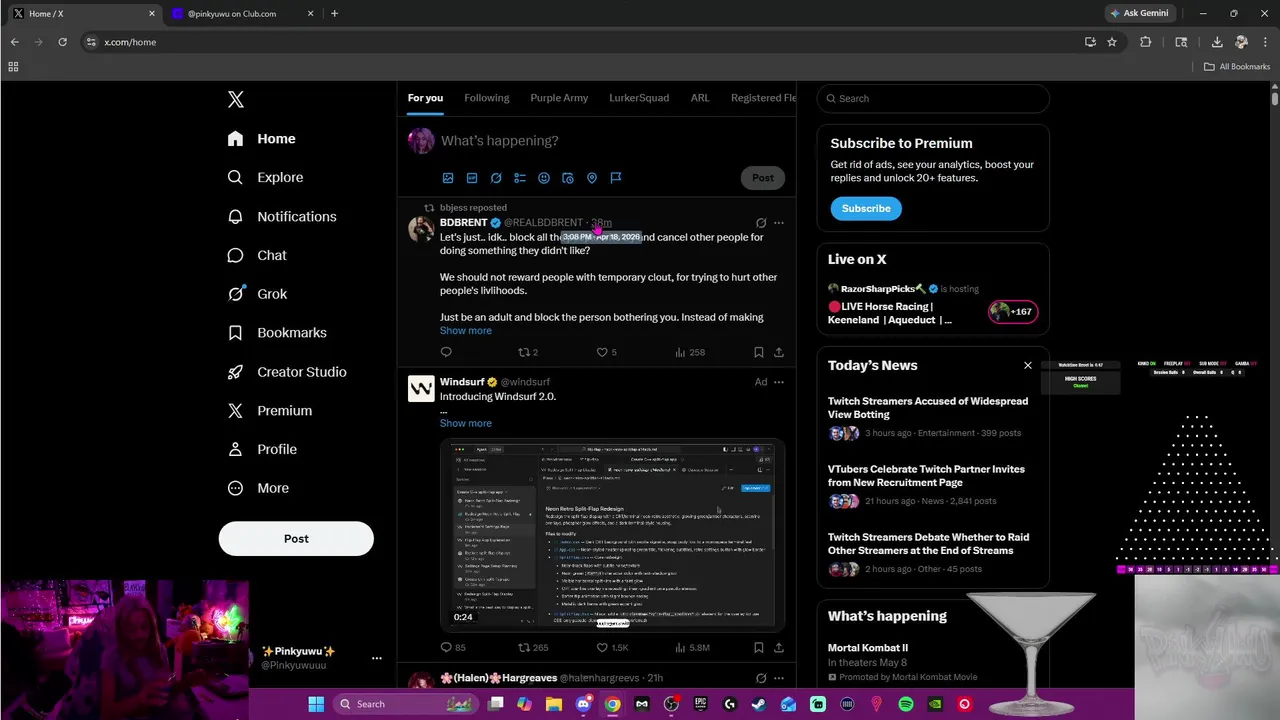Like the Windsurf post
1280x720 pixels.
[x=612, y=648]
